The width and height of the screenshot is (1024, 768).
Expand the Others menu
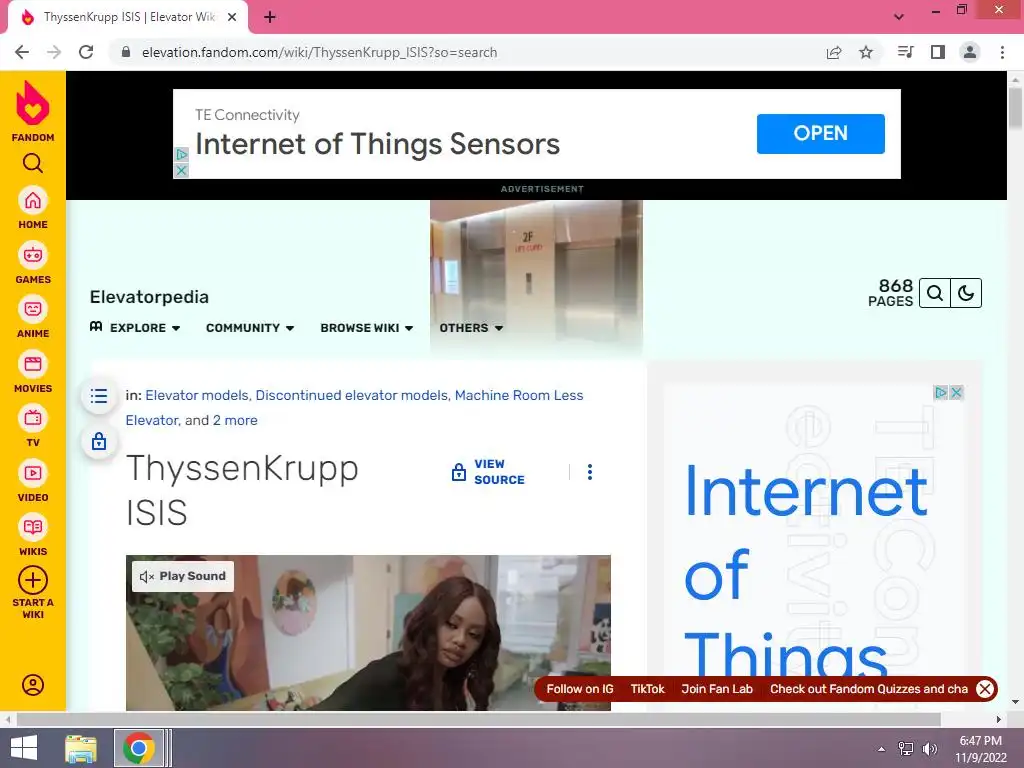[471, 328]
